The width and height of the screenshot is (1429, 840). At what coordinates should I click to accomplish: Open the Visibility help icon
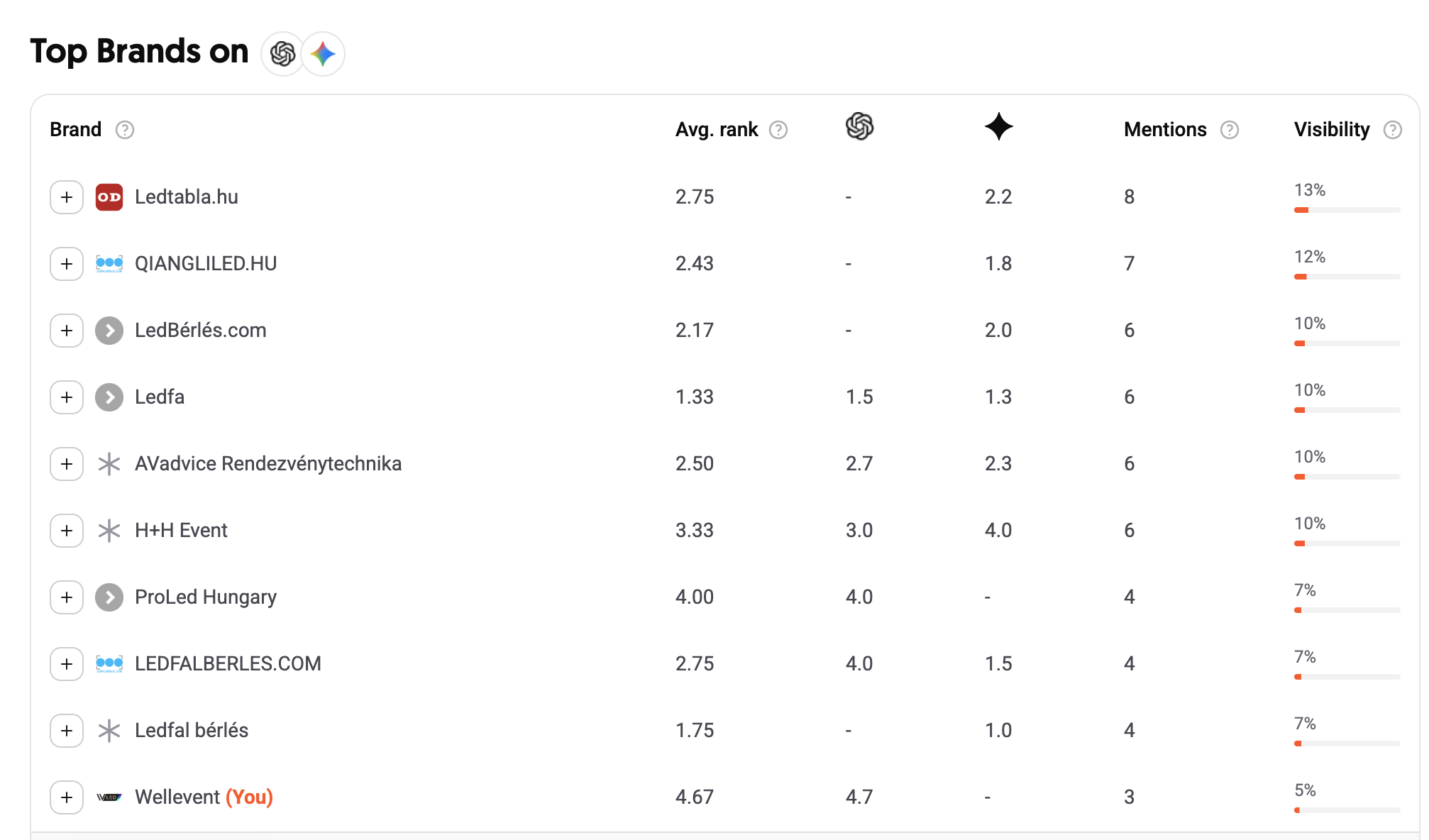pos(1393,130)
